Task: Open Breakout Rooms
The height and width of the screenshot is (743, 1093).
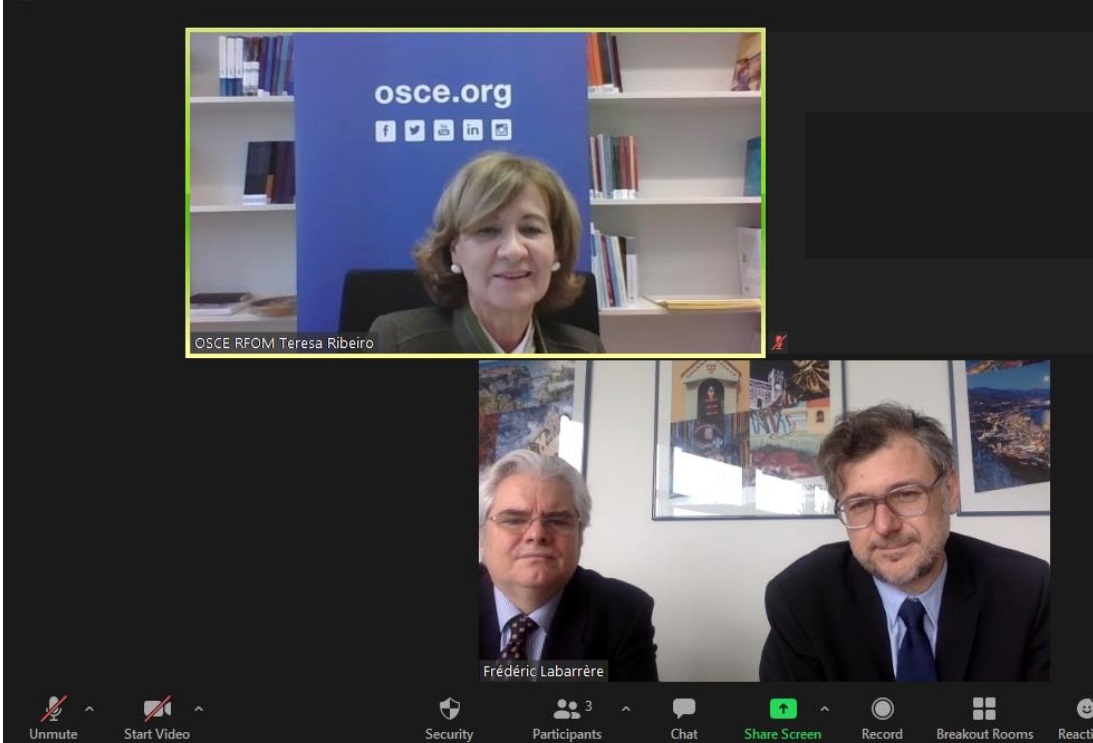Action: point(984,712)
